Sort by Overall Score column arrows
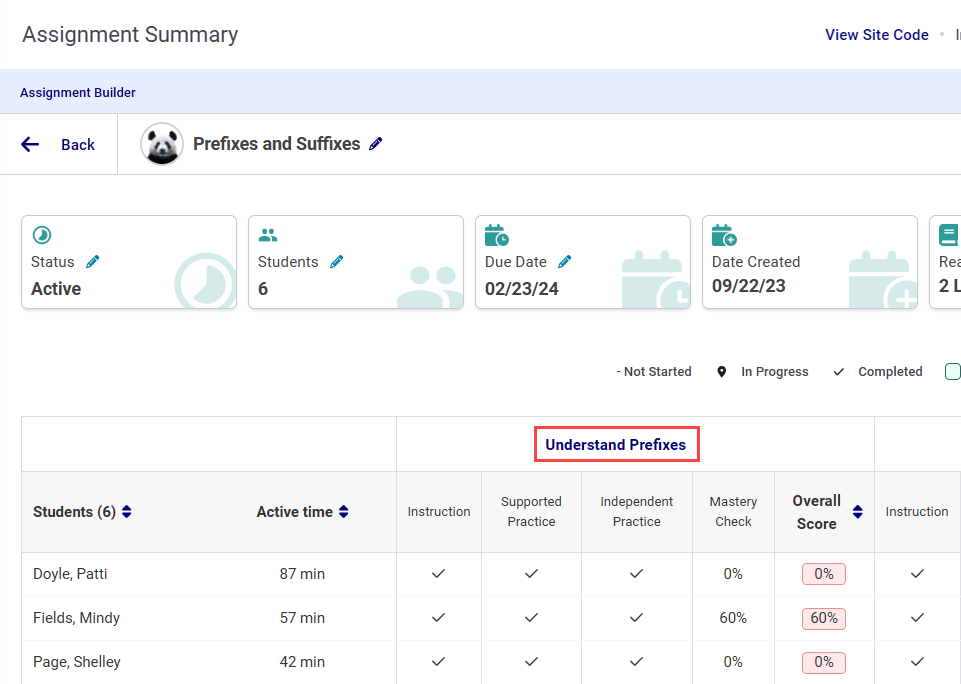 pyautogui.click(x=858, y=512)
